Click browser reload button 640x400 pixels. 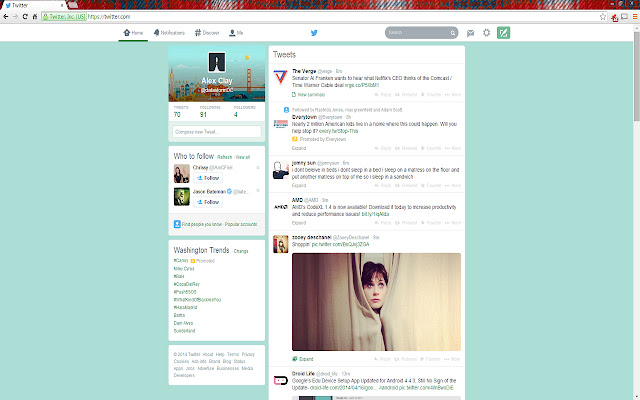pyautogui.click(x=25, y=17)
